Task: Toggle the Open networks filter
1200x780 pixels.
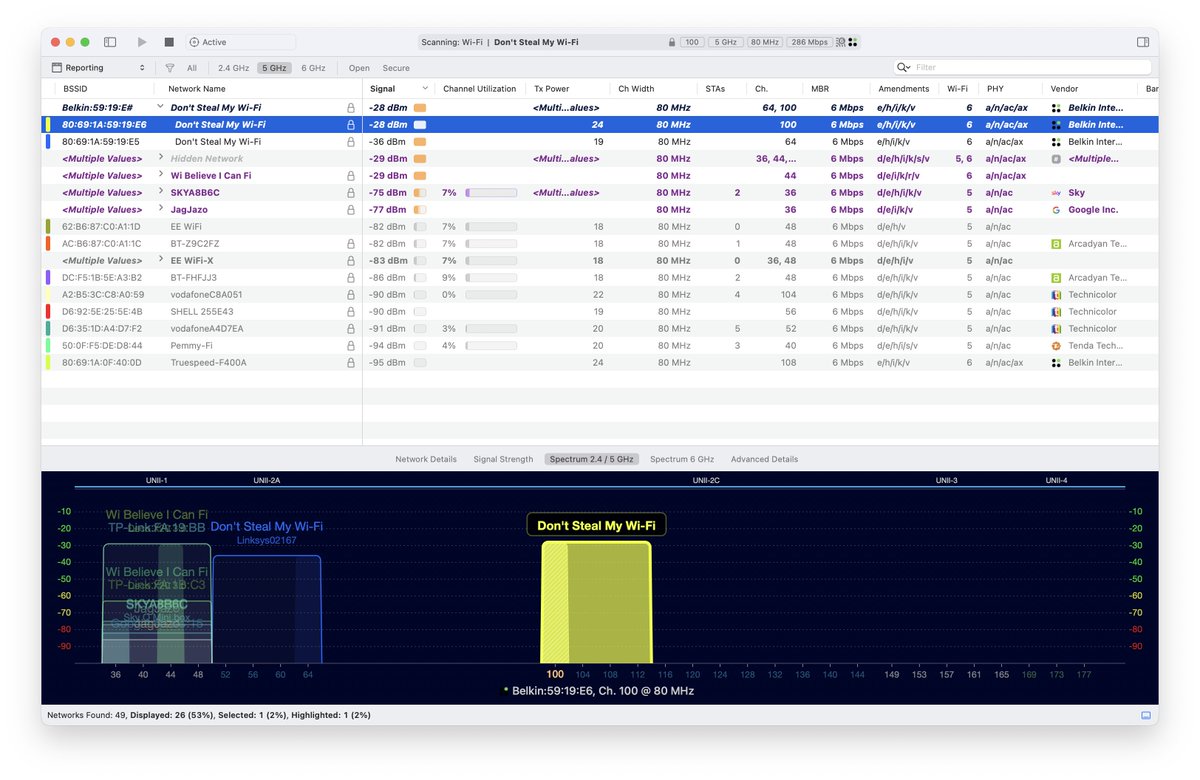Action: 358,68
